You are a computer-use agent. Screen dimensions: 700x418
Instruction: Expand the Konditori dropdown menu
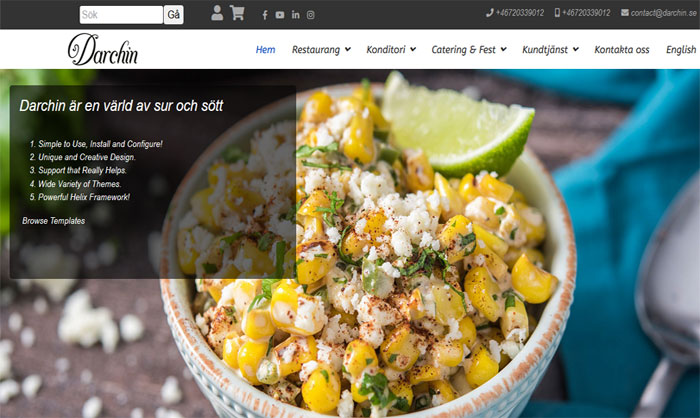click(391, 50)
